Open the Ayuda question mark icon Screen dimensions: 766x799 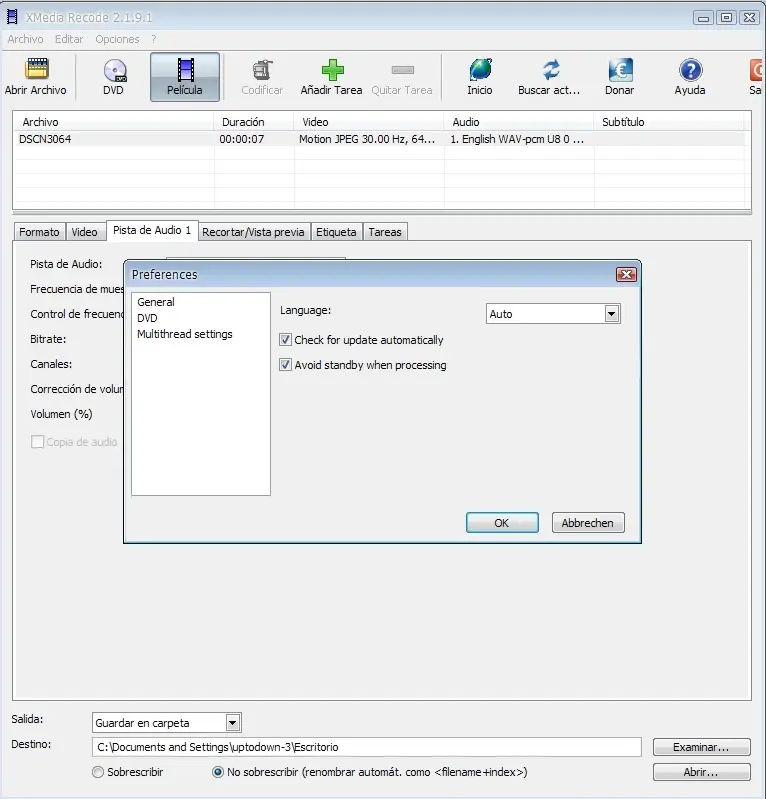point(690,76)
